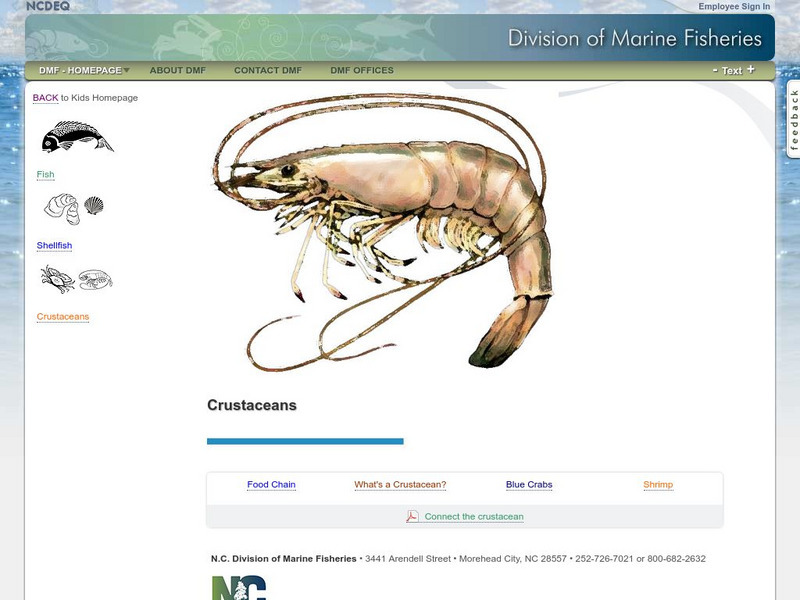
Task: Decrease text size with the minus control
Action: pyautogui.click(x=715, y=70)
